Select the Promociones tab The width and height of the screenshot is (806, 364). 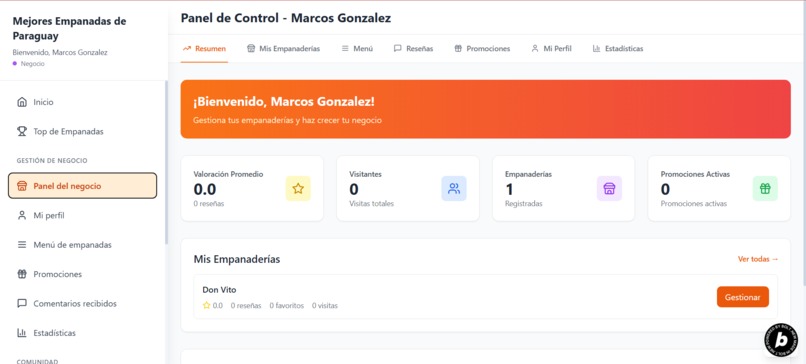tap(482, 49)
